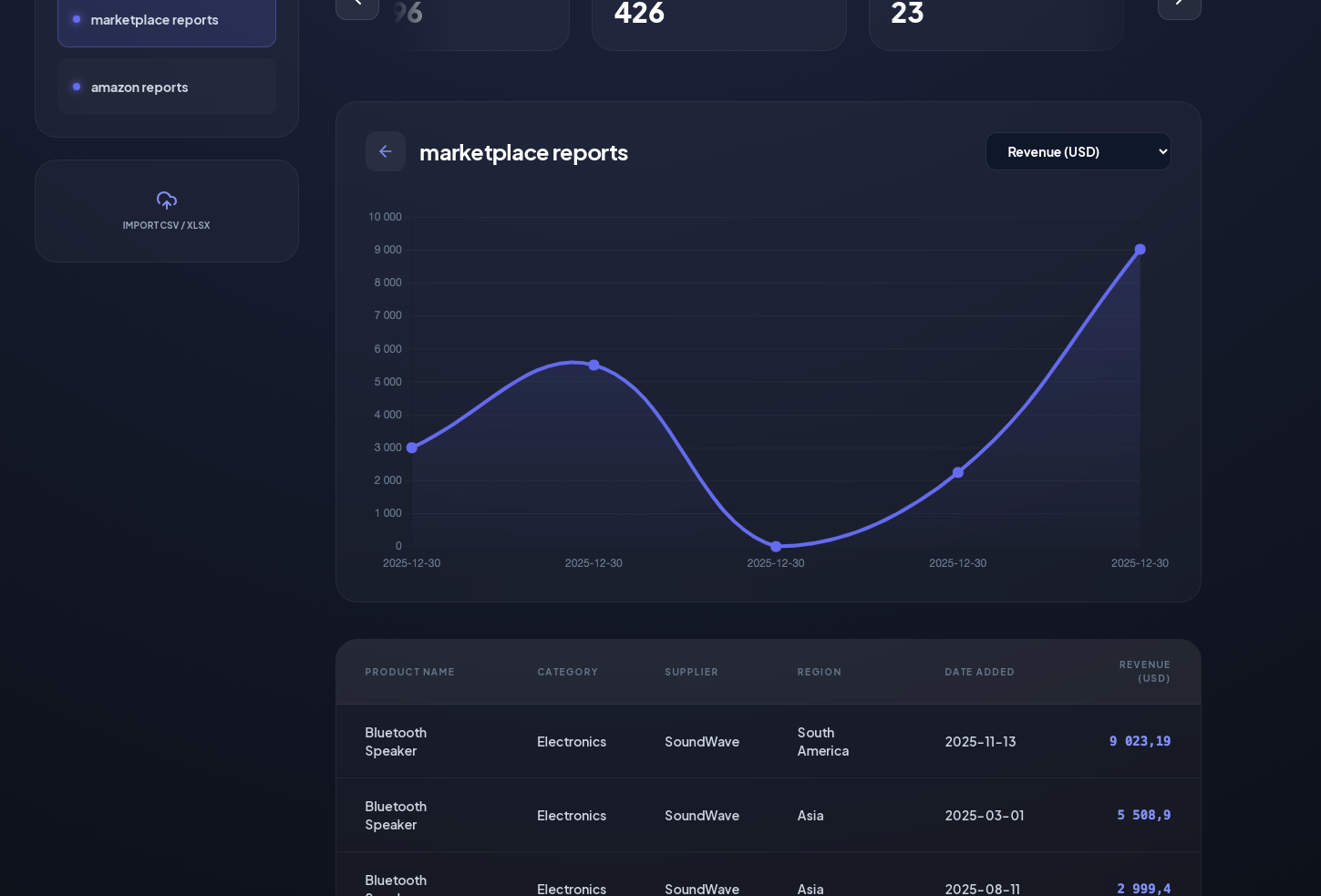Sort by Product Name column header
The image size is (1321, 896).
click(409, 672)
